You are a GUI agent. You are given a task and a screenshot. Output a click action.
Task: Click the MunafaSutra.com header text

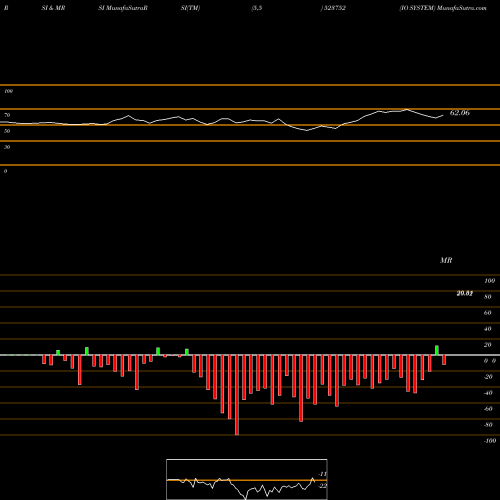tap(462, 8)
